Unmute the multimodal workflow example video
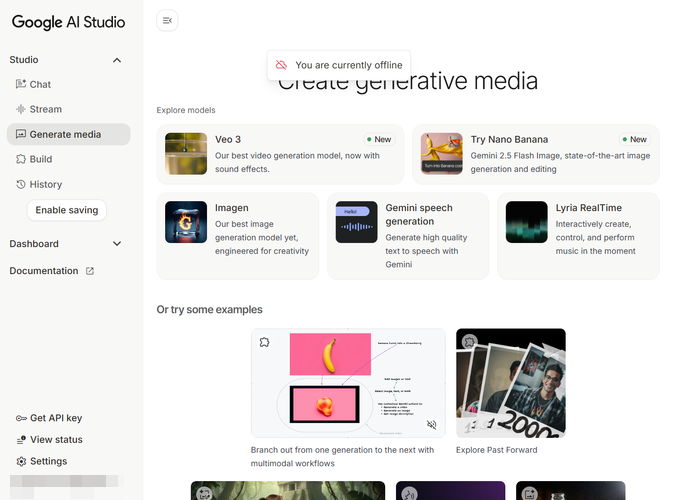Image resolution: width=675 pixels, height=500 pixels. (431, 425)
